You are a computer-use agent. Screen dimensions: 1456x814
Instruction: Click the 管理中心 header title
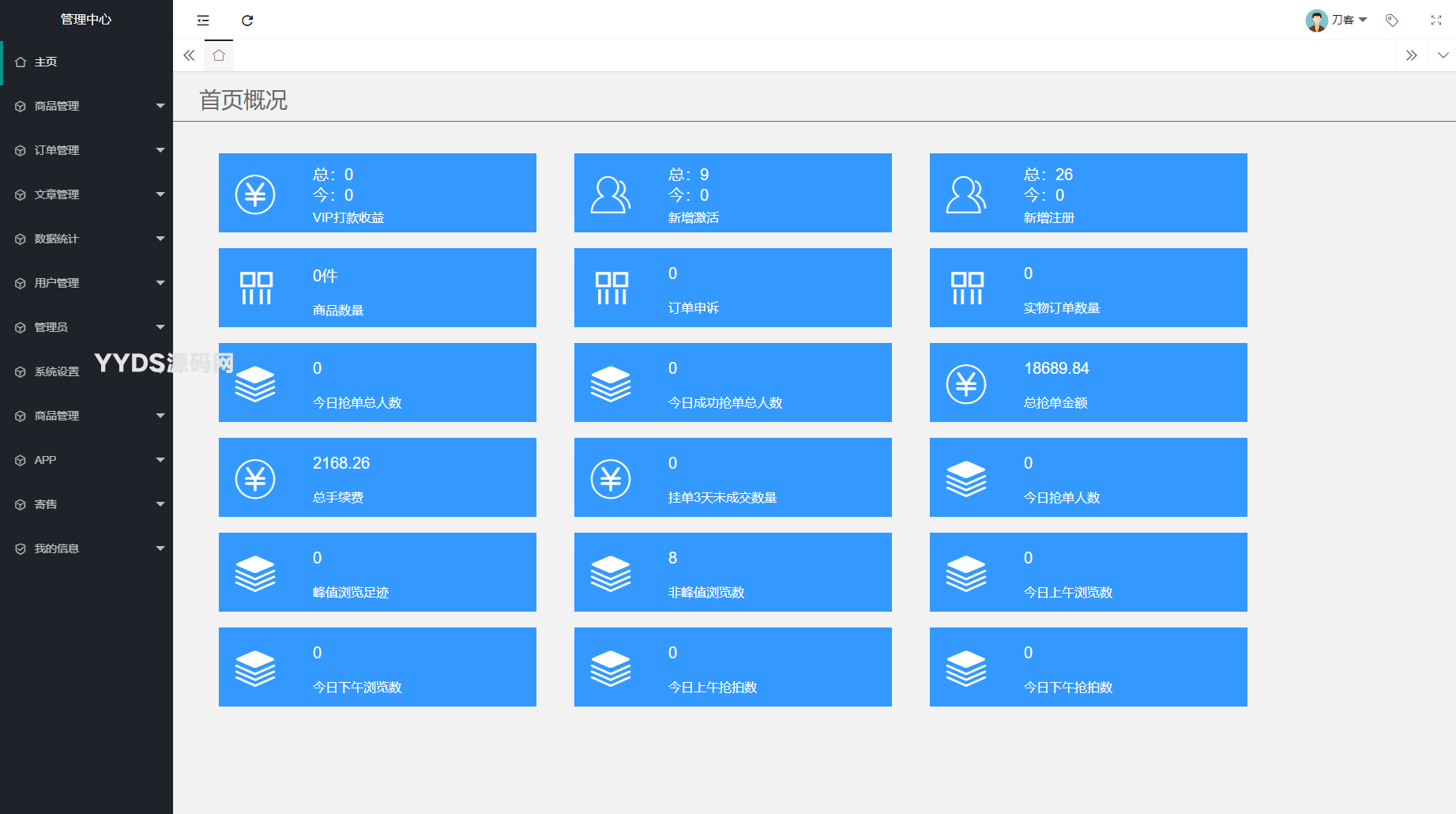coord(86,20)
